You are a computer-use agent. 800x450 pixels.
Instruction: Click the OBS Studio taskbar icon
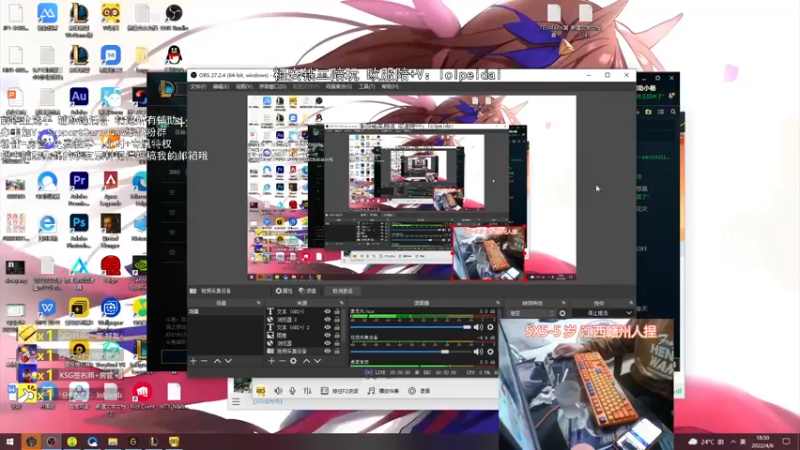52,442
